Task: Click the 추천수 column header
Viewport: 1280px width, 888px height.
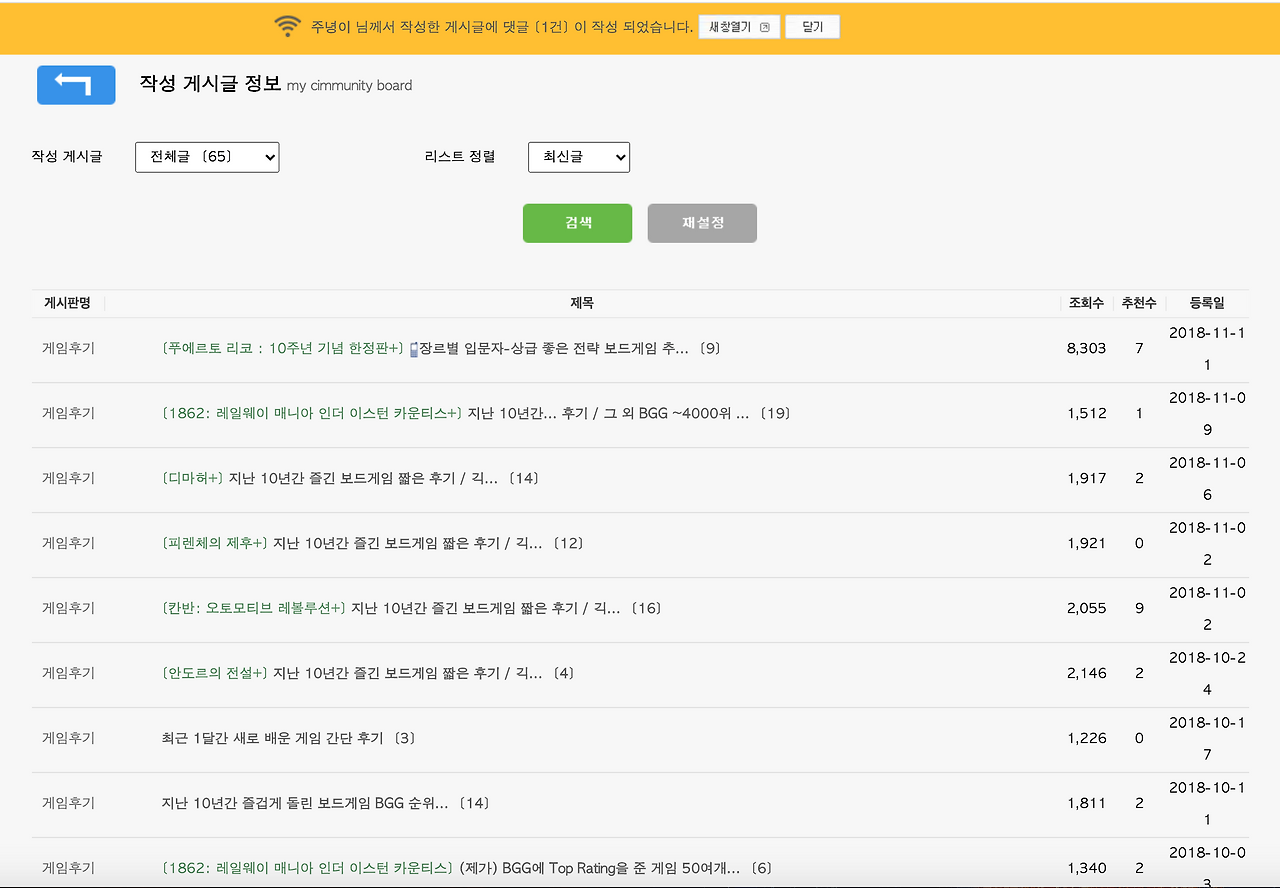Action: pyautogui.click(x=1139, y=303)
